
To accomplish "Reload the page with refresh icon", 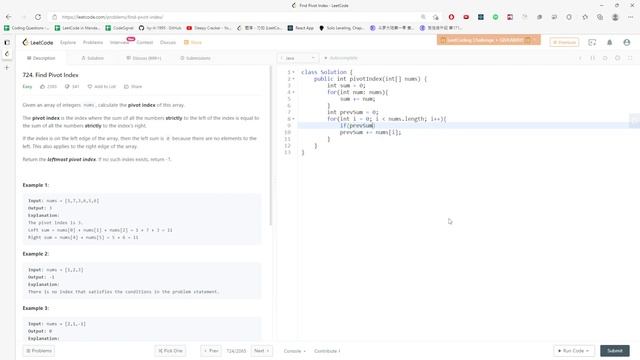I will 38,17.
